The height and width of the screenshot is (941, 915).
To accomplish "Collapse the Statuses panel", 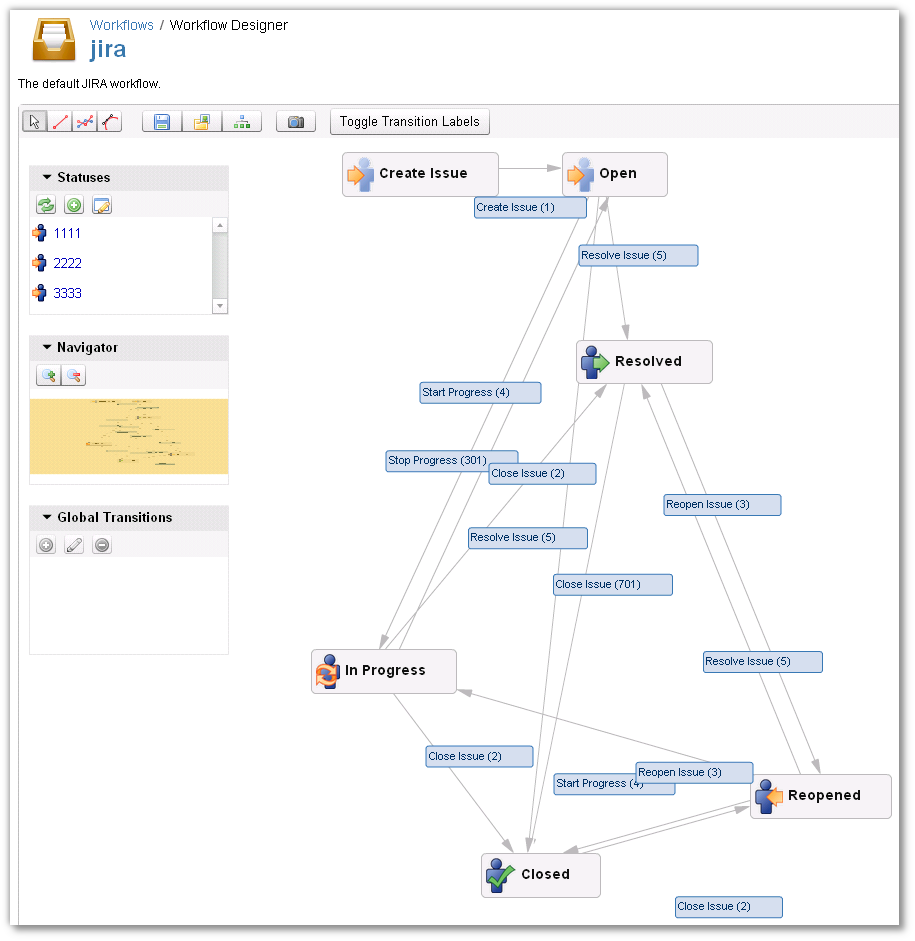I will [47, 177].
